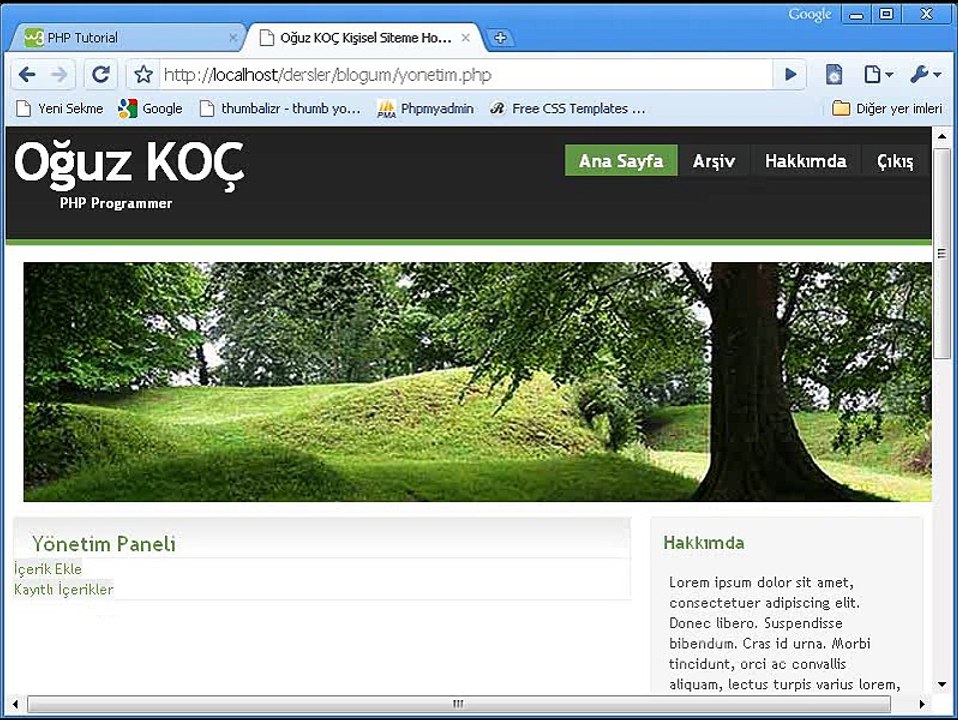958x720 pixels.
Task: Reload the page with the refresh icon
Action: [x=101, y=75]
